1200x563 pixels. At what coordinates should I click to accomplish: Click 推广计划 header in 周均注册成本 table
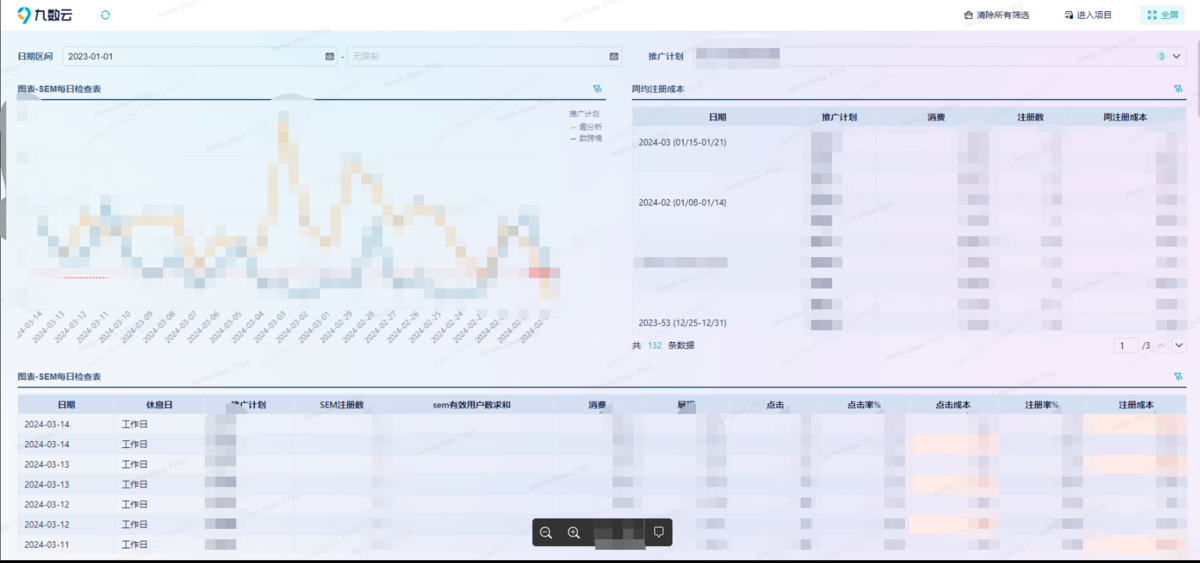839,117
